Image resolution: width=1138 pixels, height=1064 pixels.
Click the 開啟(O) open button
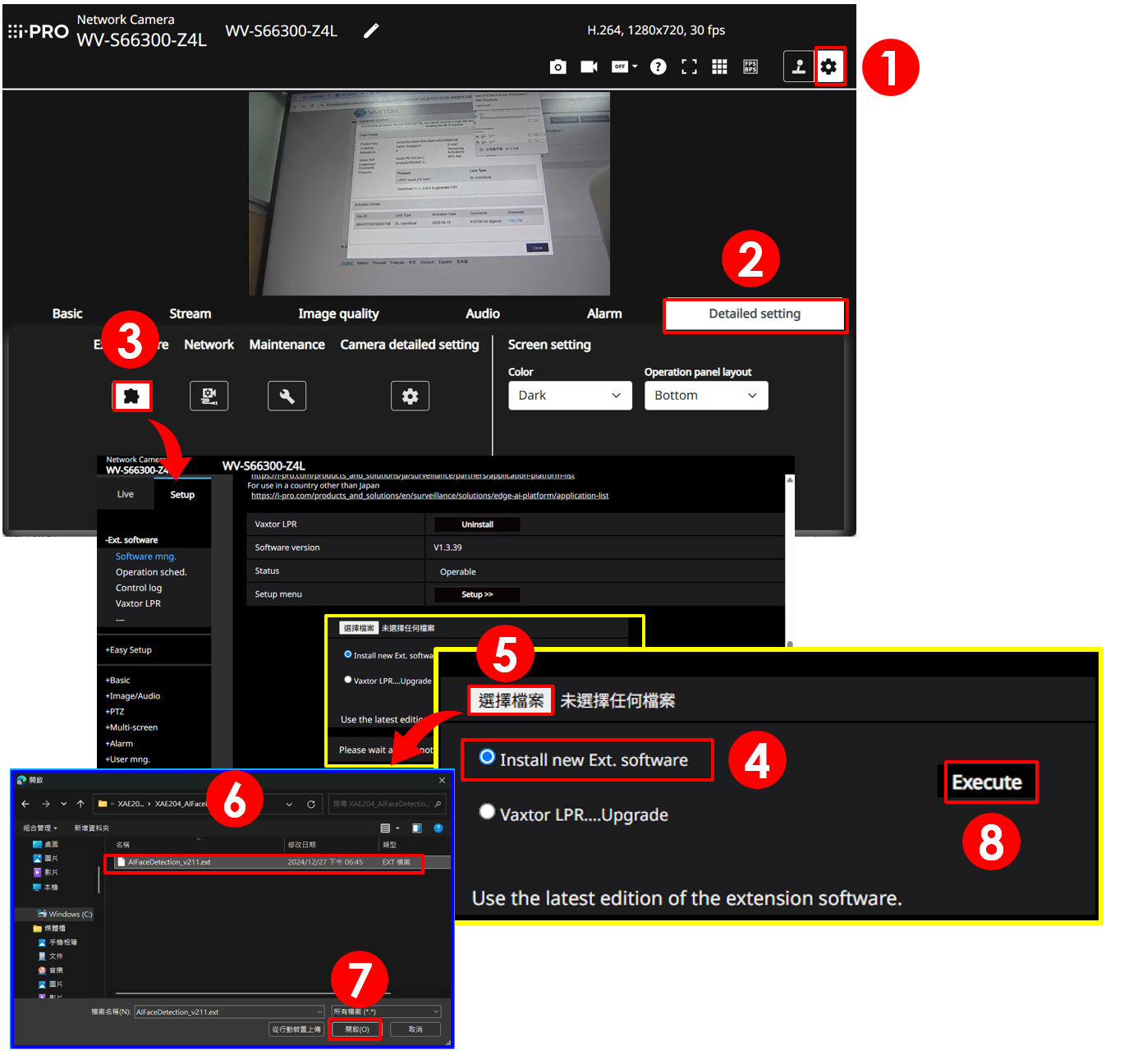[357, 1030]
